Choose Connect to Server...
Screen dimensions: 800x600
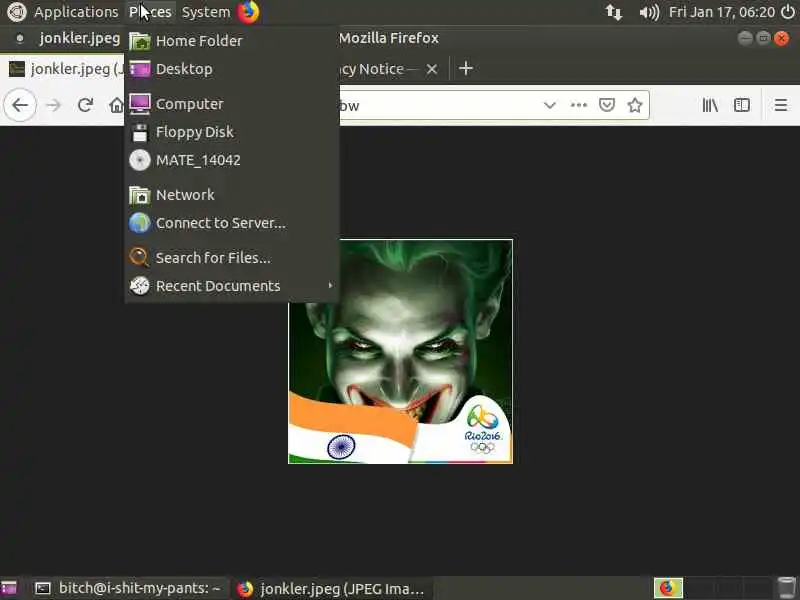click(232, 223)
